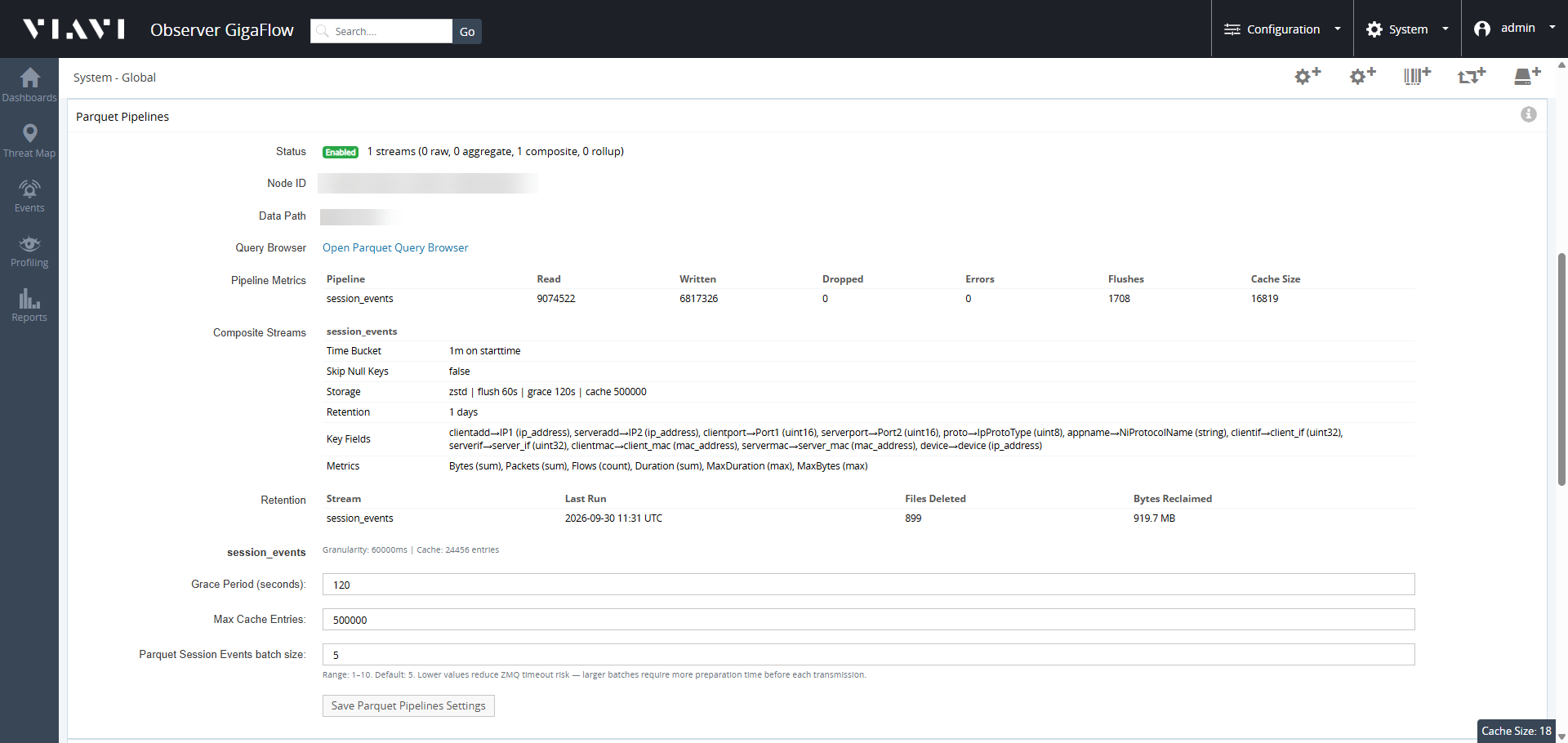Click the scrollbar up arrow
This screenshot has height=743, width=1568.
pos(1561,64)
